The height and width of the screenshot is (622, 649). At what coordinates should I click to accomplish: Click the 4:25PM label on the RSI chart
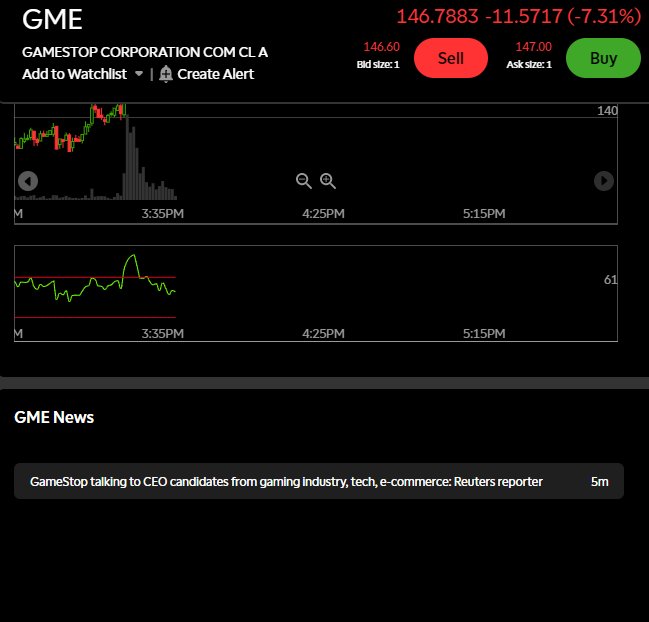point(323,334)
